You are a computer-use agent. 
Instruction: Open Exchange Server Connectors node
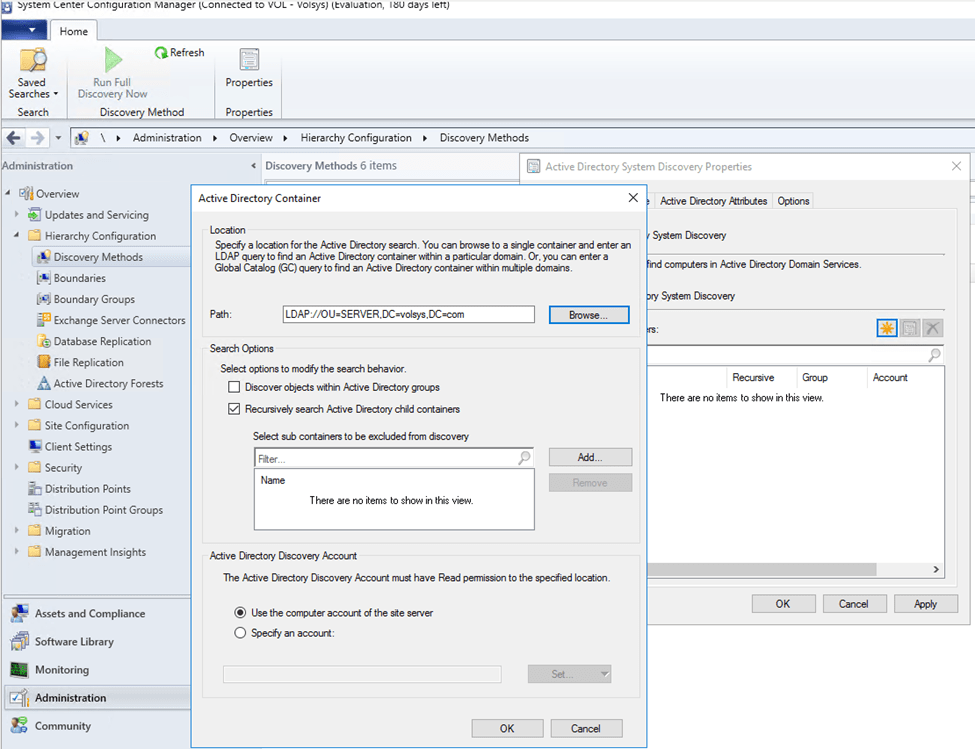coord(119,320)
